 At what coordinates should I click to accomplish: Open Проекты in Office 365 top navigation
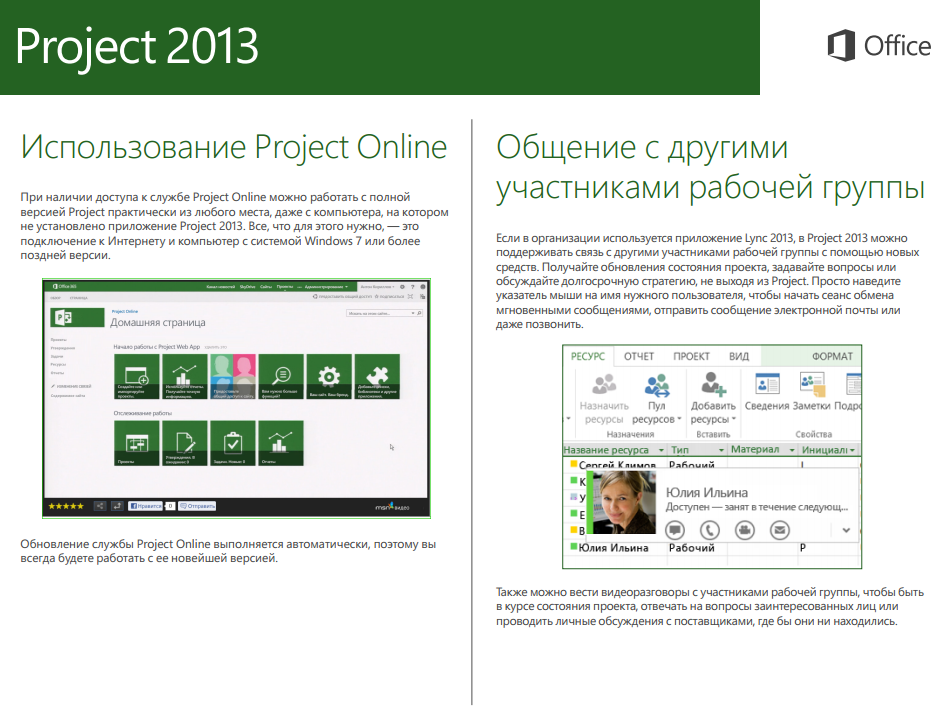(x=285, y=287)
